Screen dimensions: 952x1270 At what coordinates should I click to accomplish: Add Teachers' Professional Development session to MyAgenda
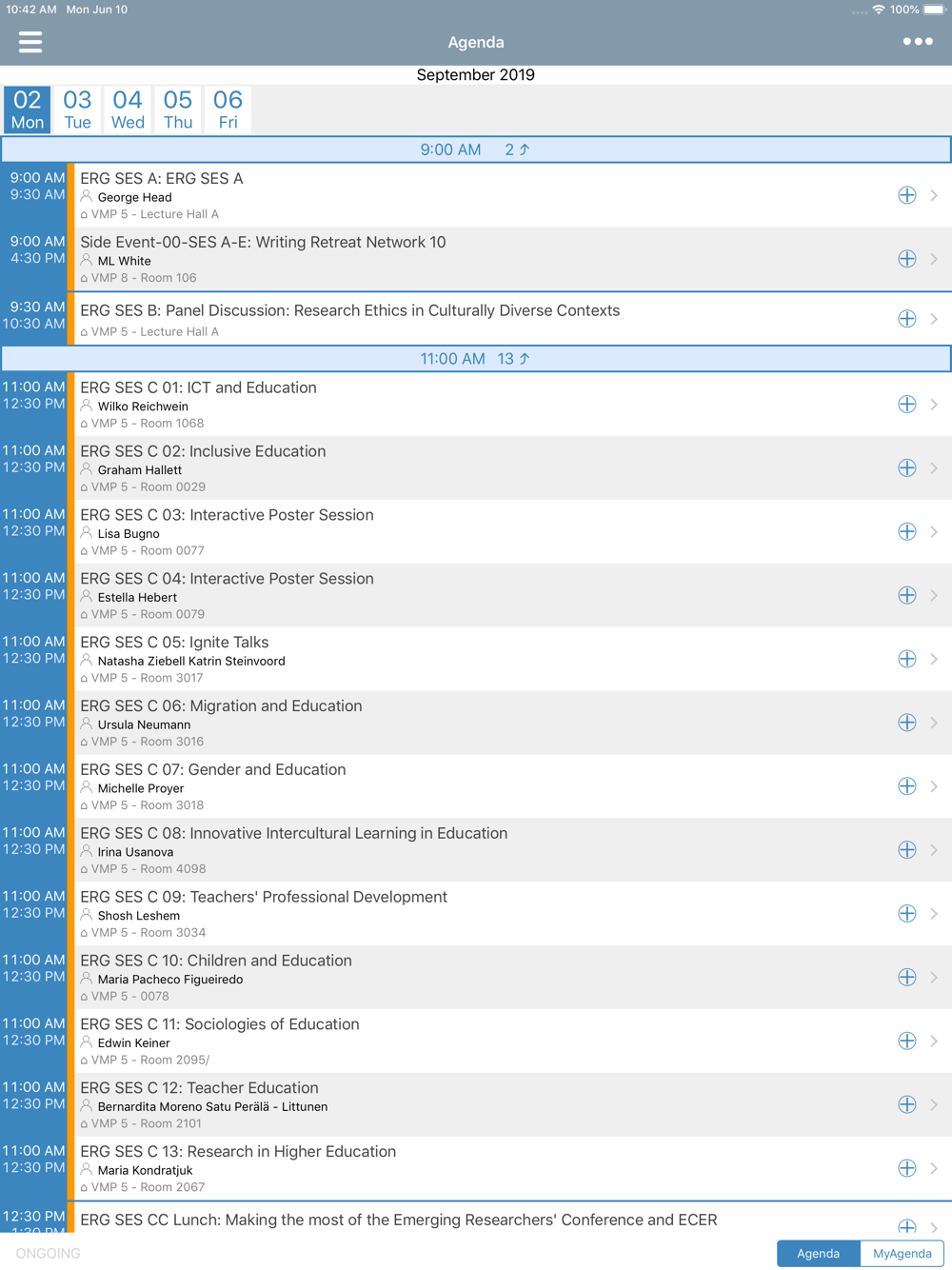coord(907,914)
